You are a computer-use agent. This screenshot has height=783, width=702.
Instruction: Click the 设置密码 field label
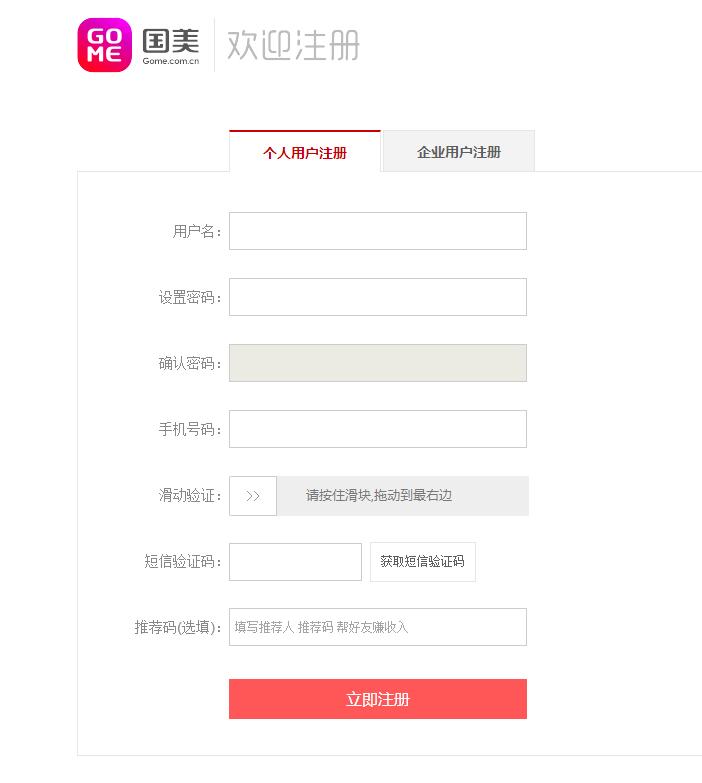coord(189,298)
